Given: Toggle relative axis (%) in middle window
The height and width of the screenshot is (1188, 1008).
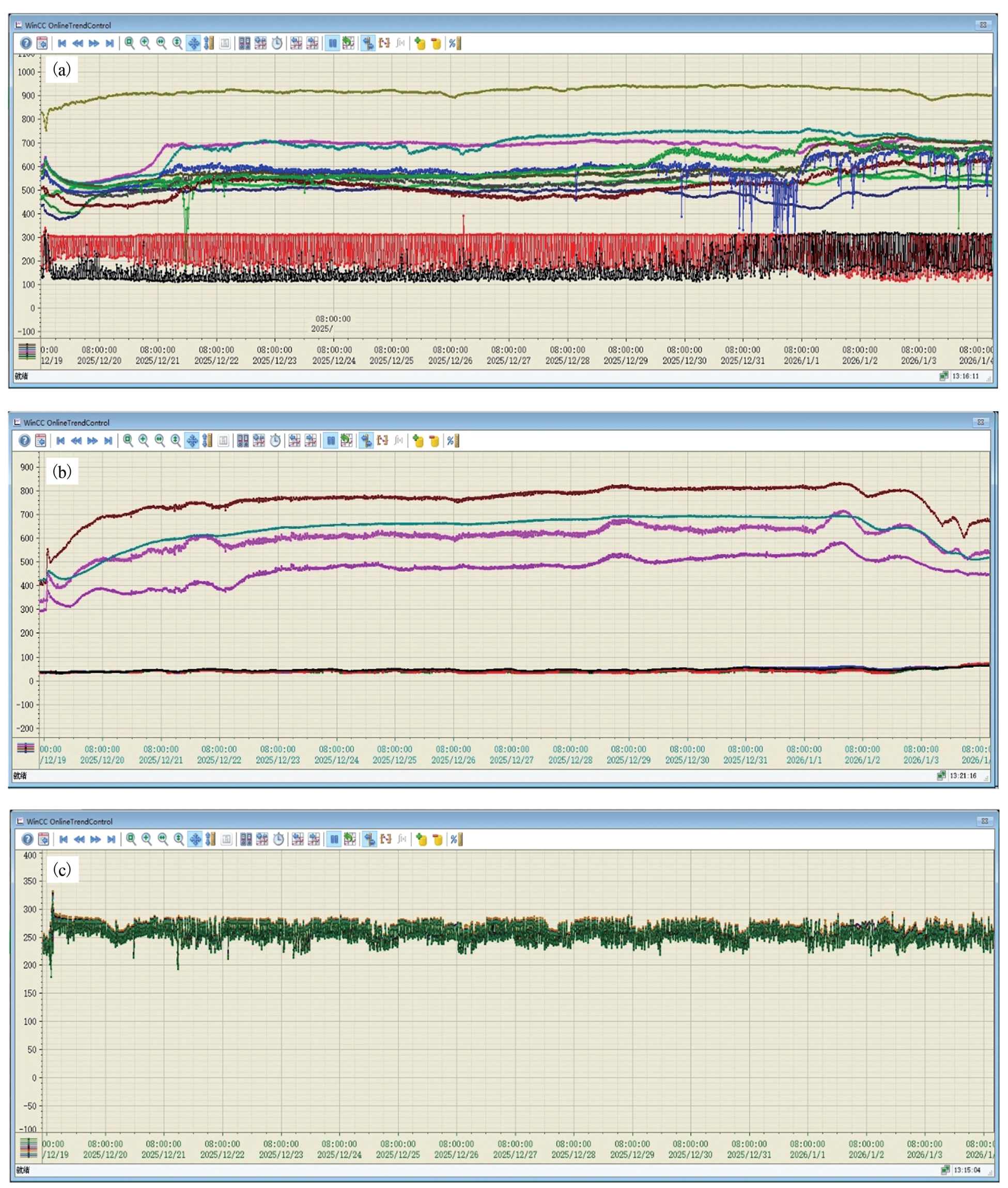Looking at the screenshot, I should (x=453, y=441).
